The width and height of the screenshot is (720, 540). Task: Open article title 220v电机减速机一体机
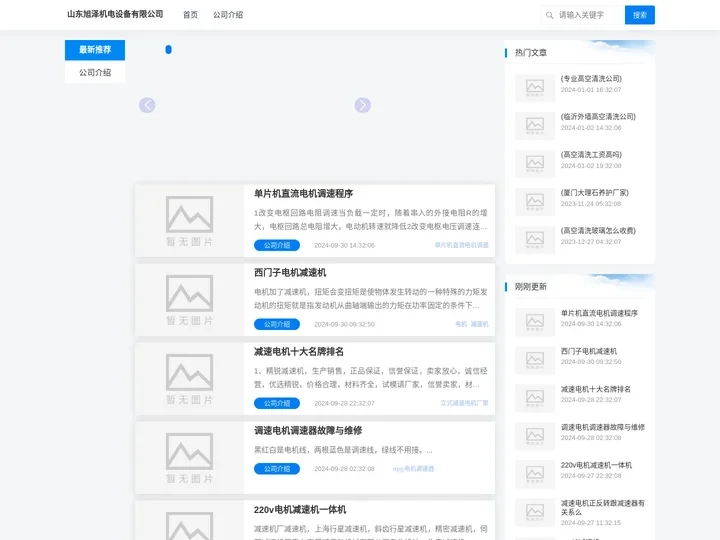(x=300, y=510)
